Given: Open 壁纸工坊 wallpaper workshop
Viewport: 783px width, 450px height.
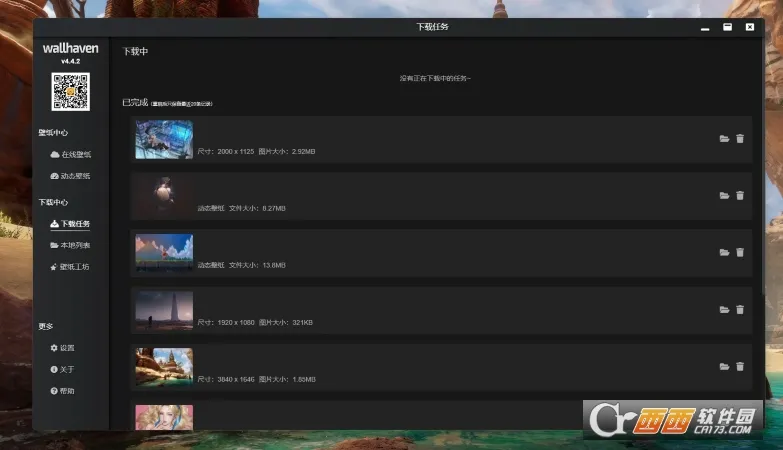Looking at the screenshot, I should (x=70, y=267).
